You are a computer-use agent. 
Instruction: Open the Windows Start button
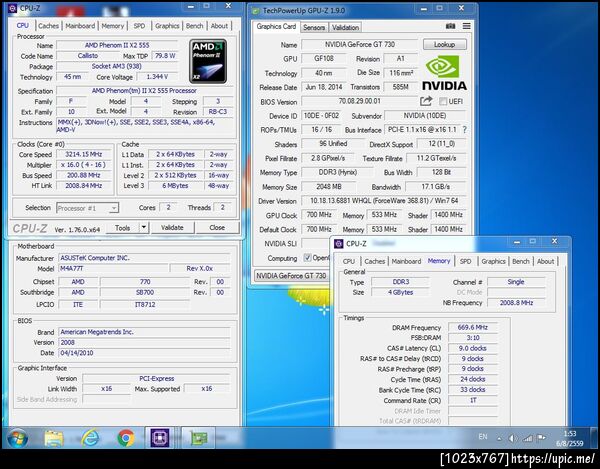coord(18,438)
